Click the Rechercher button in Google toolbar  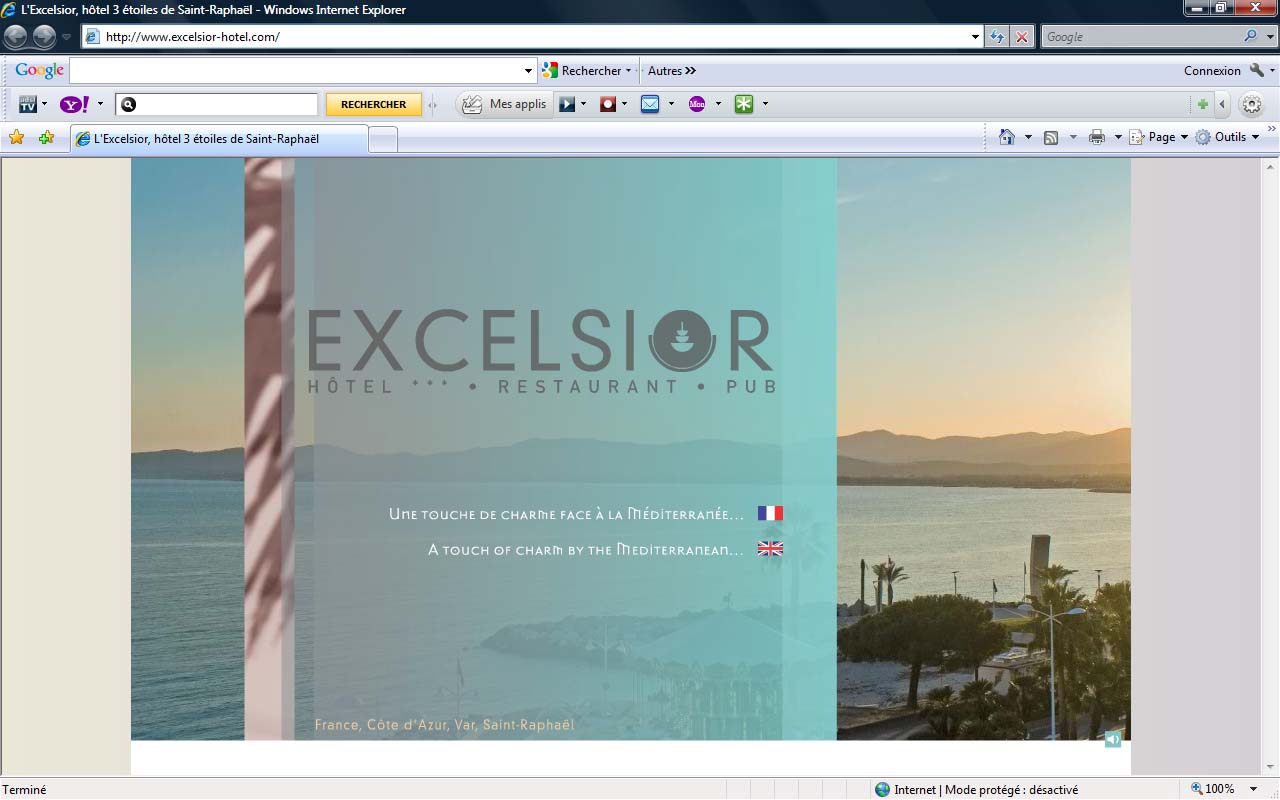586,71
